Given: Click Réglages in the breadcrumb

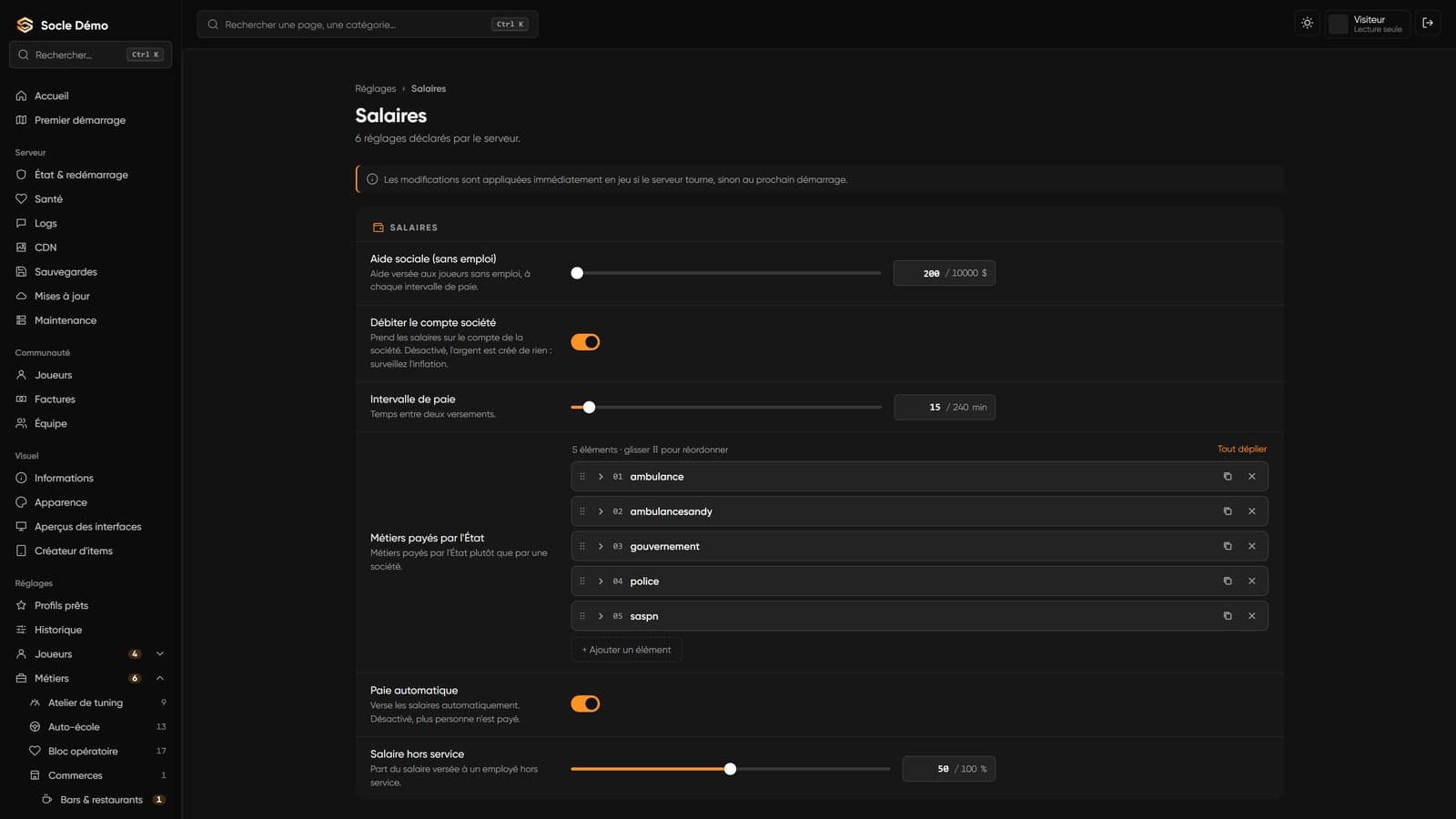Looking at the screenshot, I should click(x=375, y=89).
